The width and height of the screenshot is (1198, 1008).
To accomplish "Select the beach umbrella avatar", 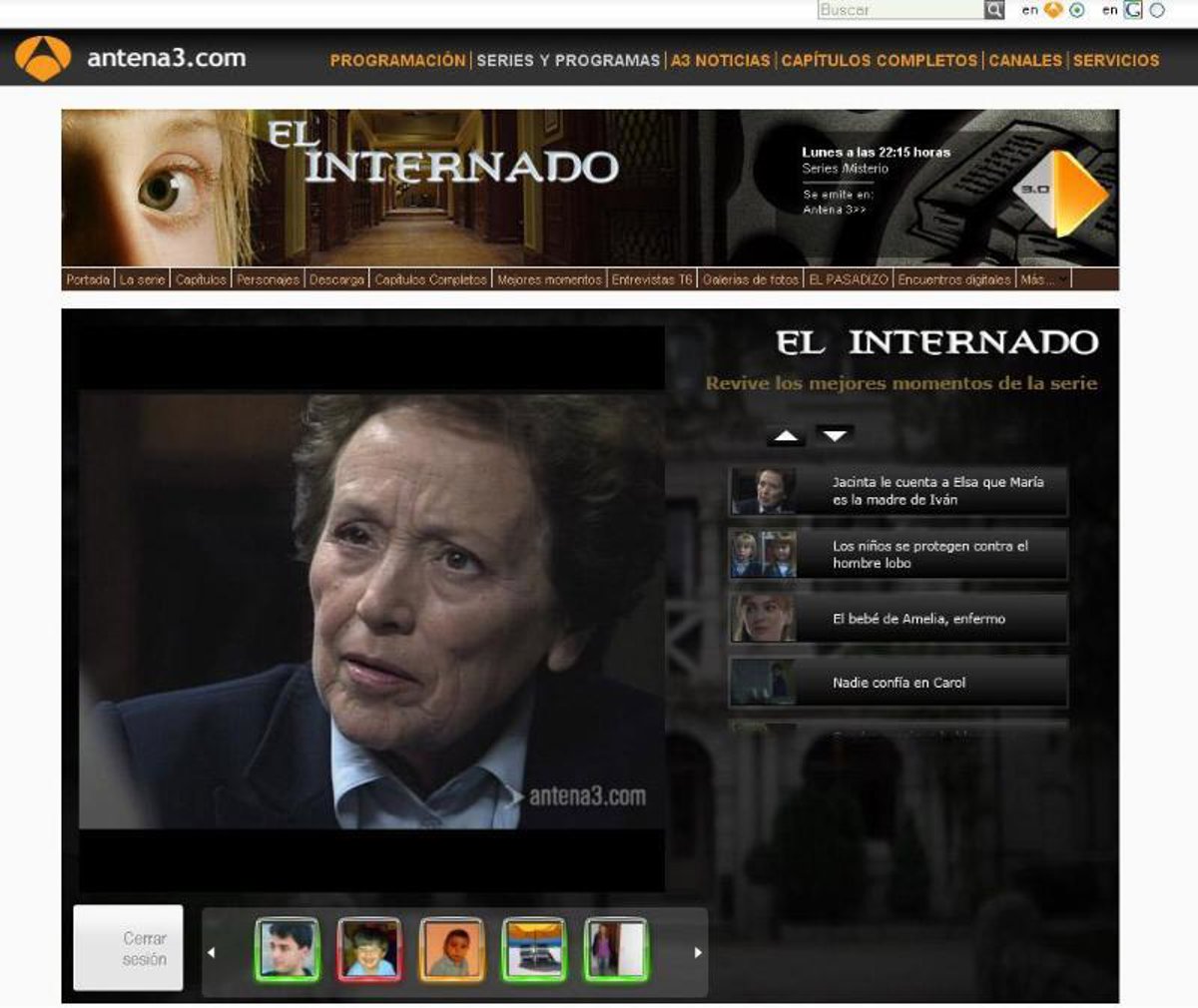I will (x=534, y=948).
